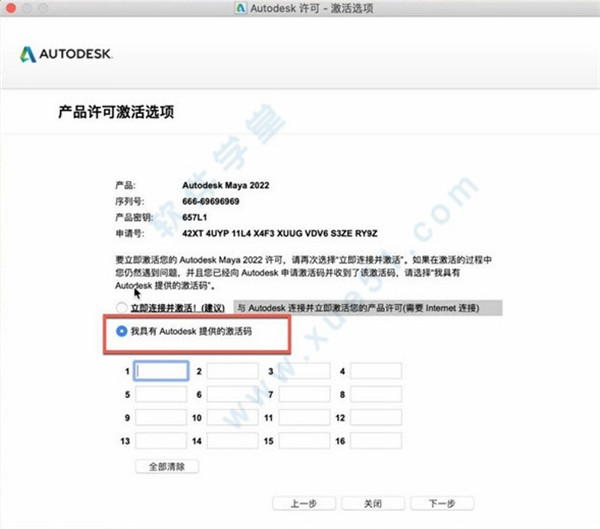600x529 pixels.
Task: Select 'I have an Autodesk activation code' option
Action: [x=121, y=331]
